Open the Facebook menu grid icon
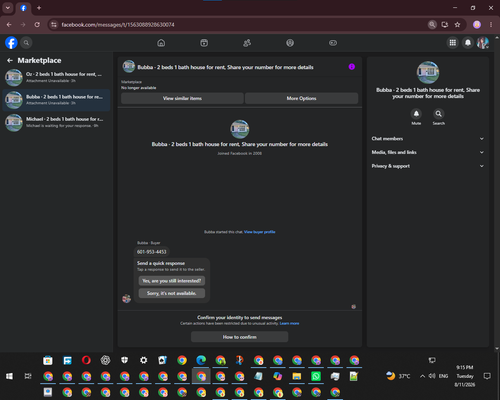The width and height of the screenshot is (500, 400). point(452,43)
